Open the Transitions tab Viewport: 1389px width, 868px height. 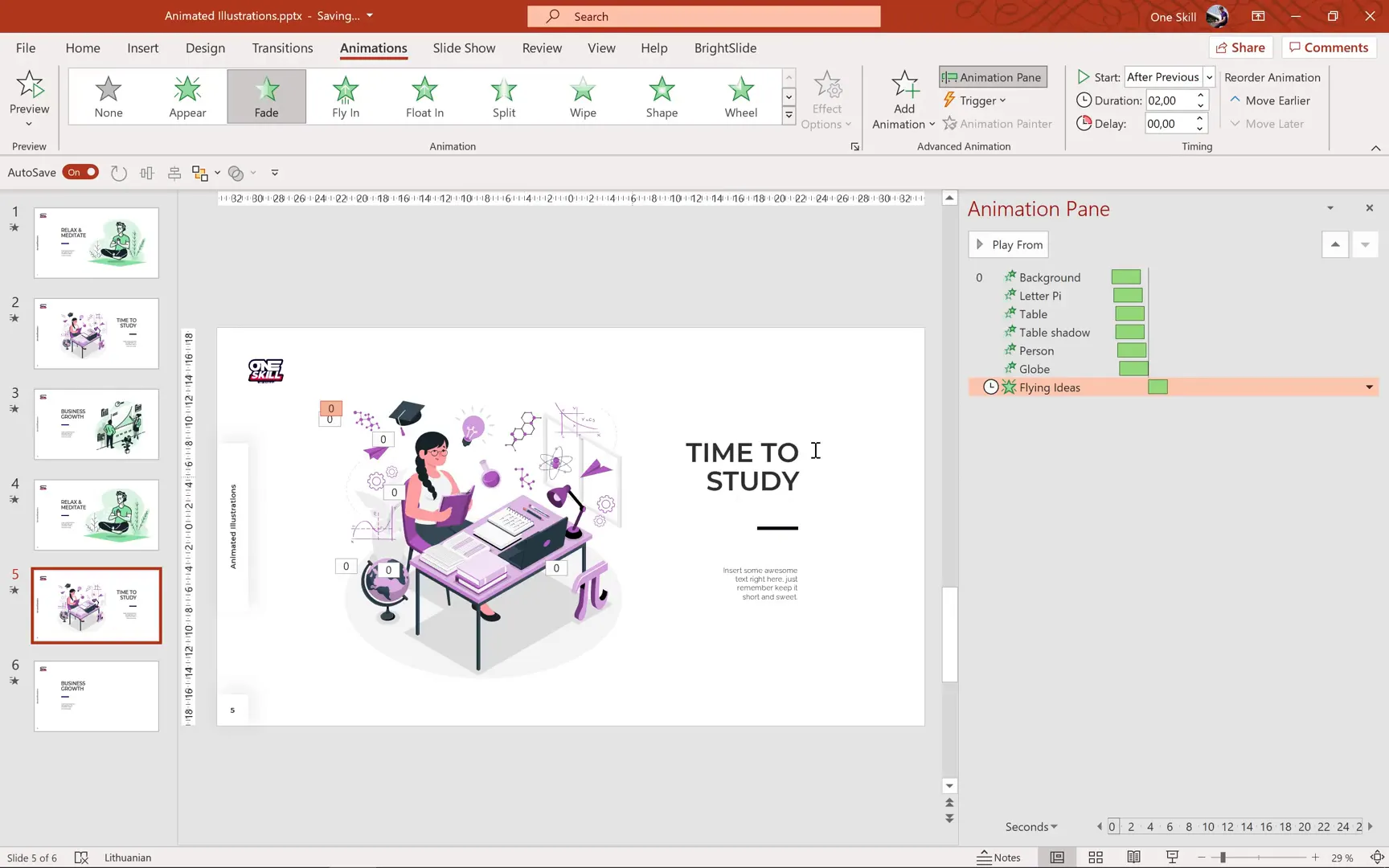(x=282, y=48)
